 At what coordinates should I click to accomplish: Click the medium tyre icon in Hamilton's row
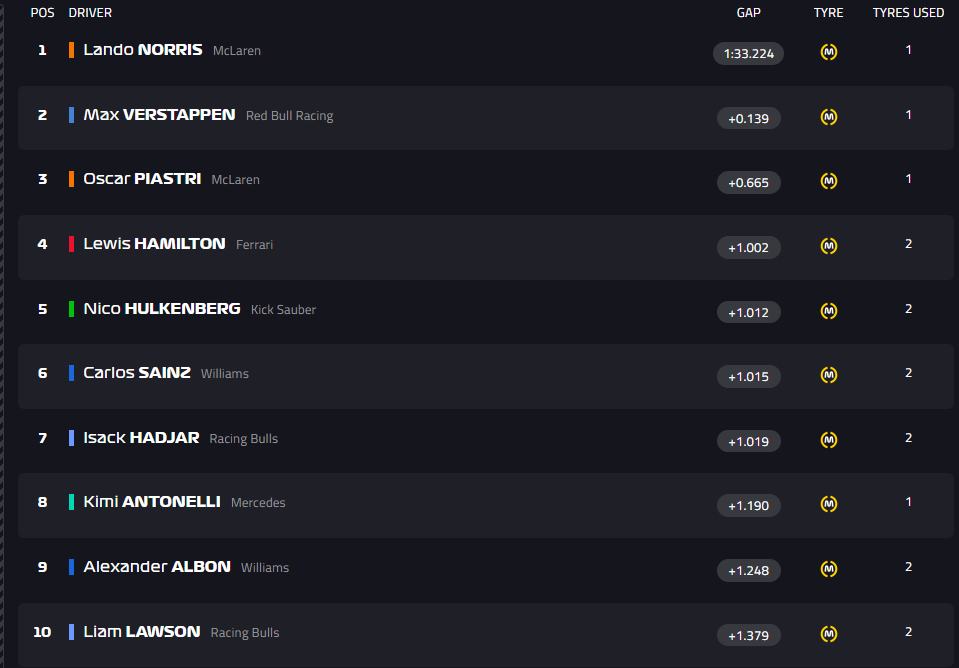[828, 246]
